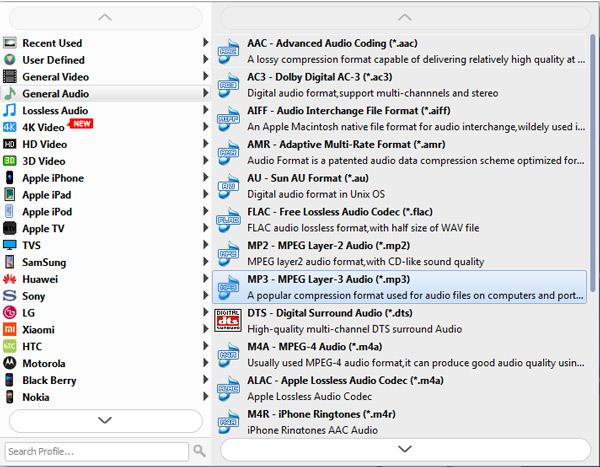Click the Nokia phone icon
Viewport: 600px width, 467px height.
(10, 397)
